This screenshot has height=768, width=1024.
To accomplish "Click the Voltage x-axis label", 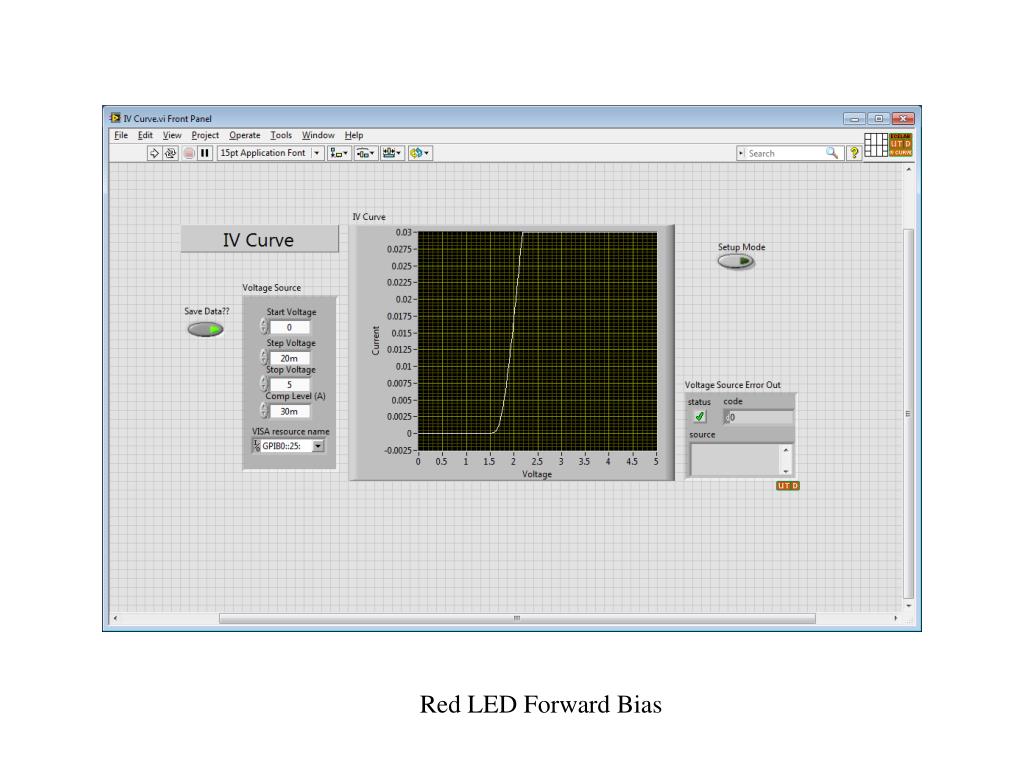I will (537, 474).
